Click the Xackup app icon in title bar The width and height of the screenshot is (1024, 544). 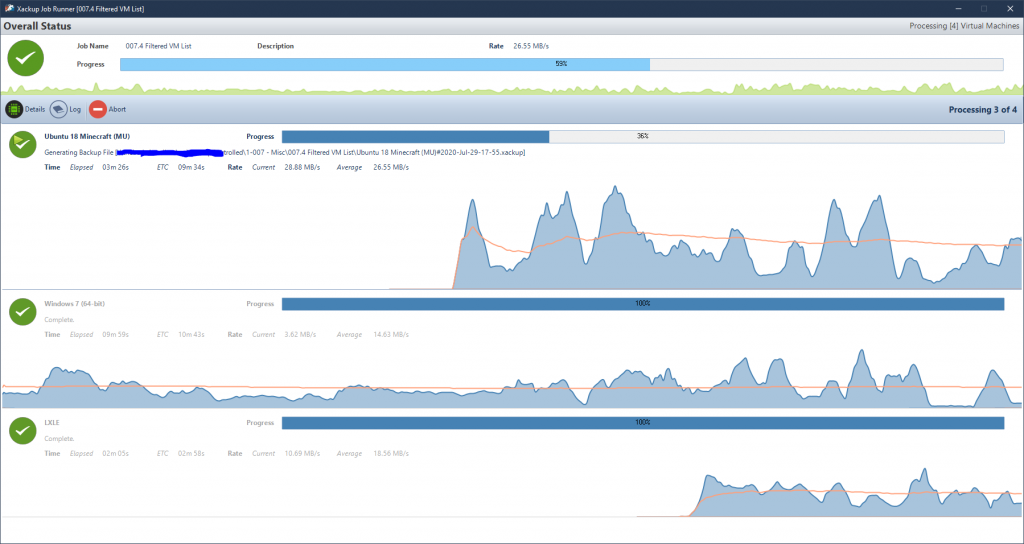click(x=9, y=8)
